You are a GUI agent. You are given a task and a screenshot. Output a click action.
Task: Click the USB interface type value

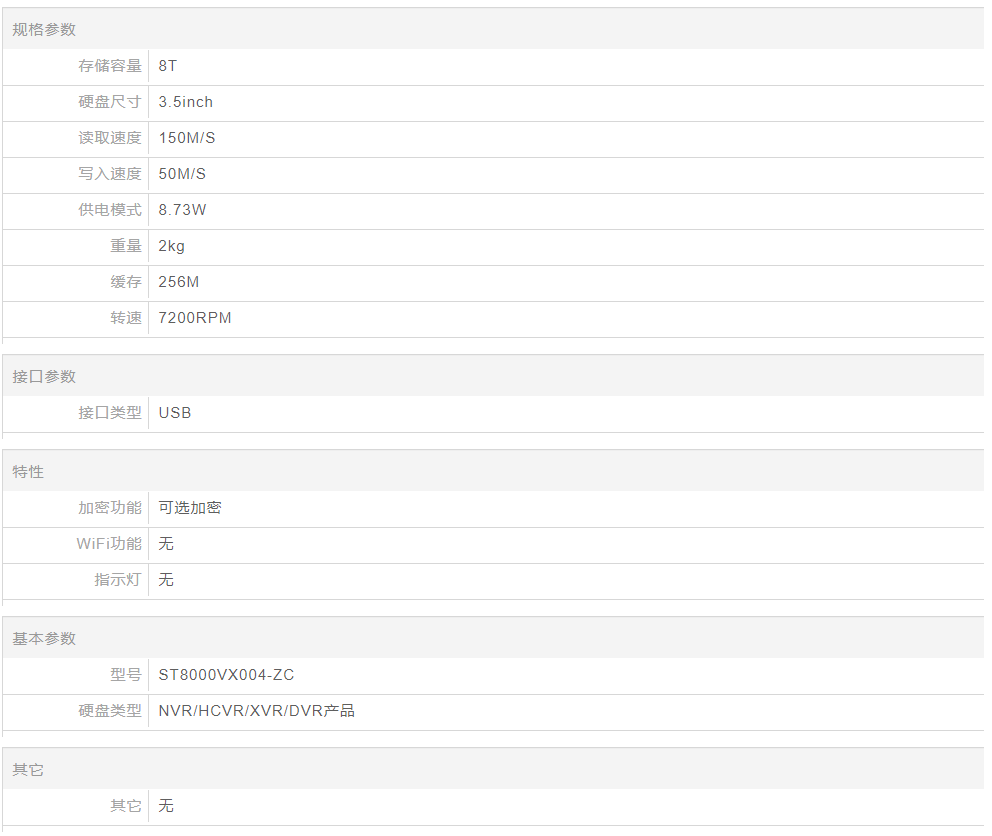coord(175,413)
